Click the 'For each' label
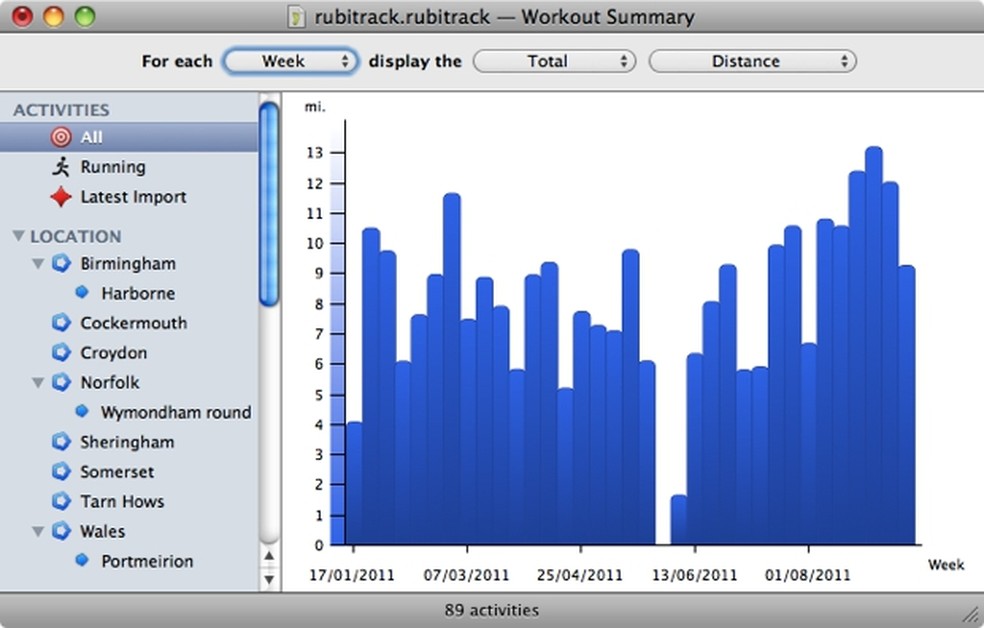Viewport: 984px width, 628px height. pyautogui.click(x=177, y=61)
